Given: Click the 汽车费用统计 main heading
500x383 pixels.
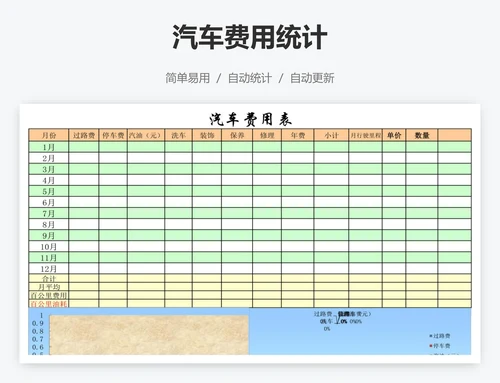Looking at the screenshot, I should click(x=250, y=37).
